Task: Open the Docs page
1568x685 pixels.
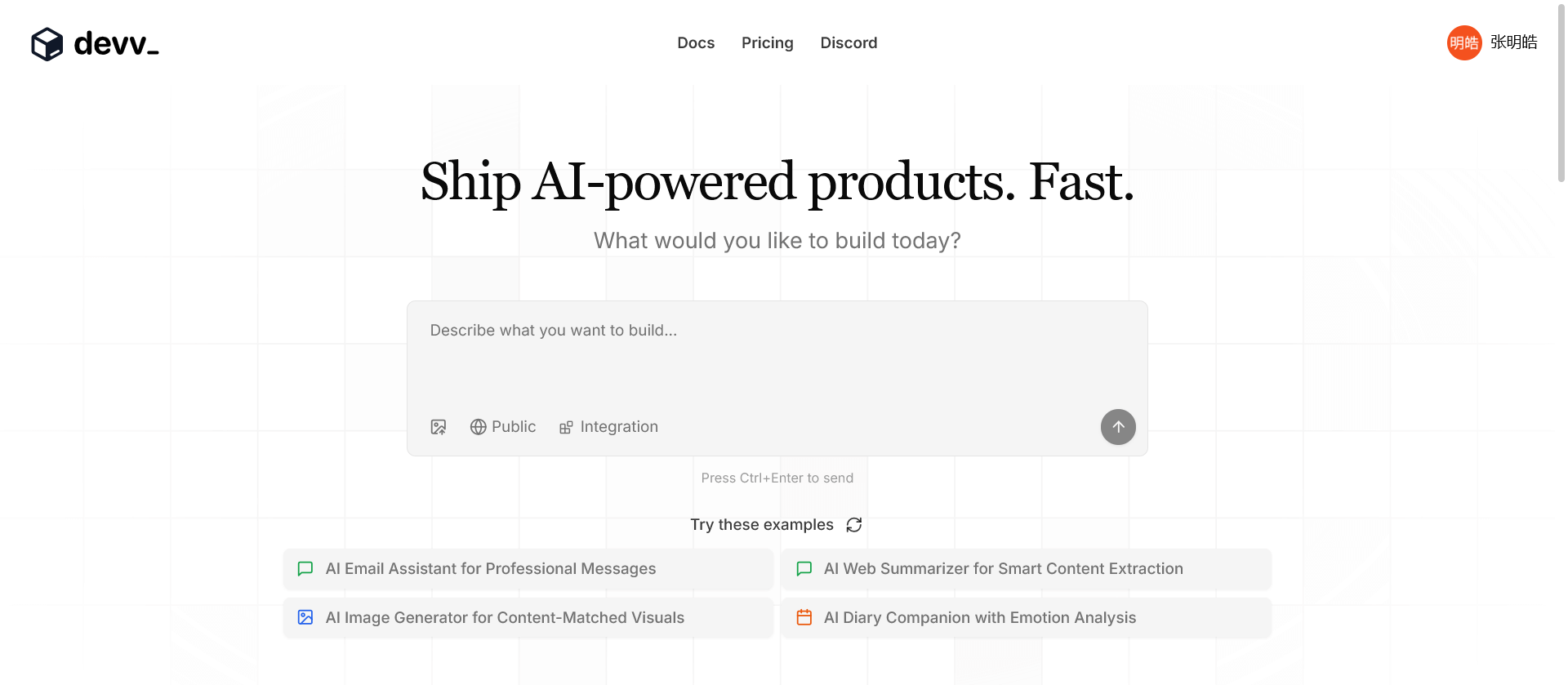Action: pos(696,42)
